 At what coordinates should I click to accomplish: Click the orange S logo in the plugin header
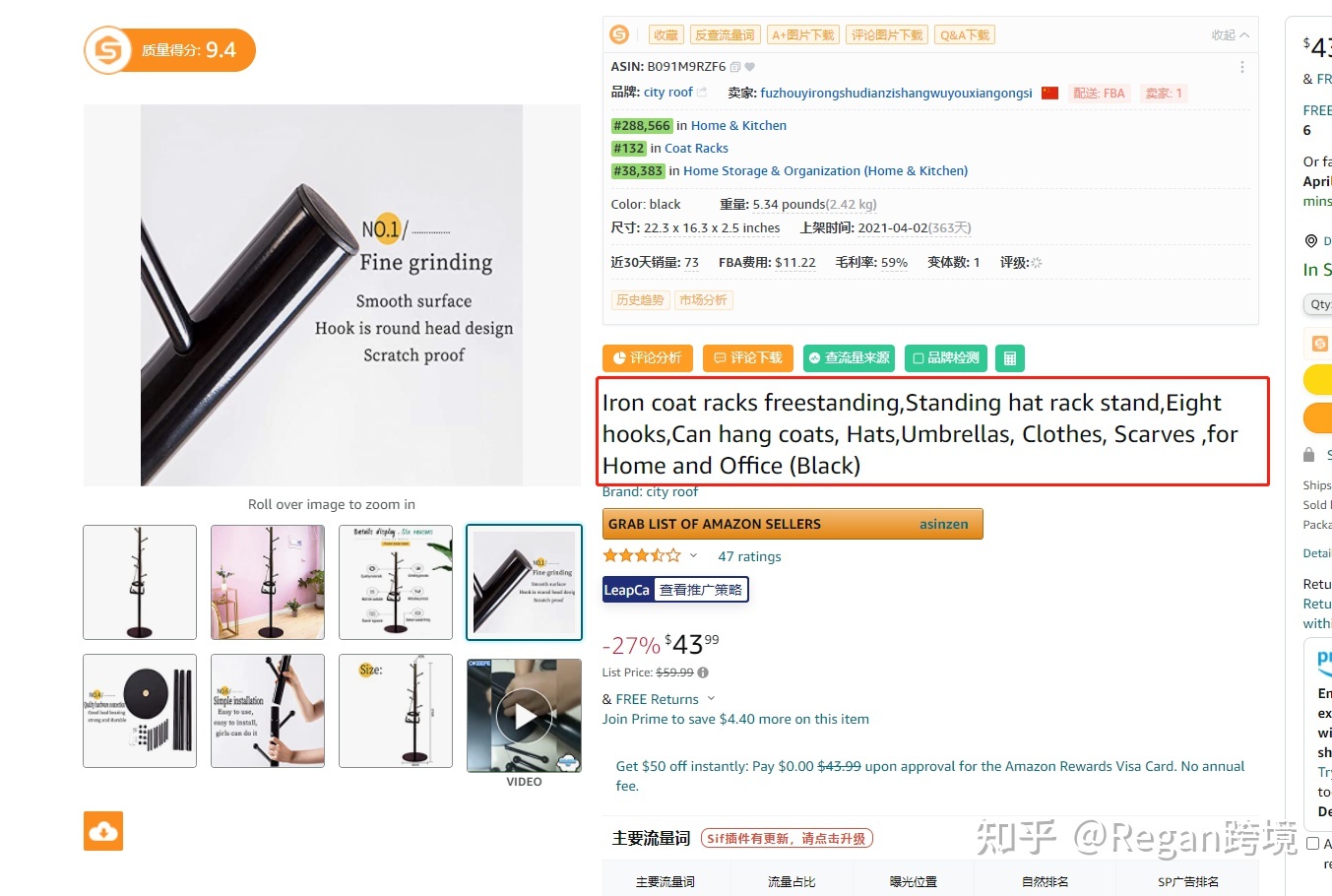pos(619,34)
